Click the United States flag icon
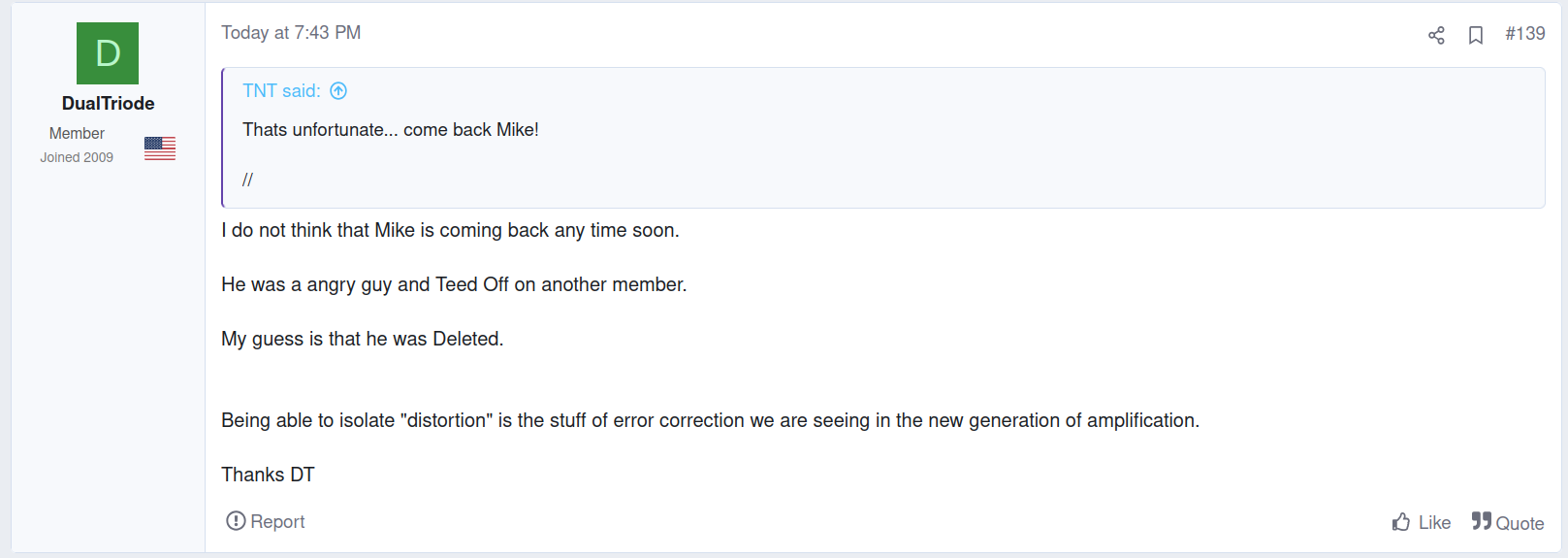Screen dimensions: 1568x558 pyautogui.click(x=160, y=148)
